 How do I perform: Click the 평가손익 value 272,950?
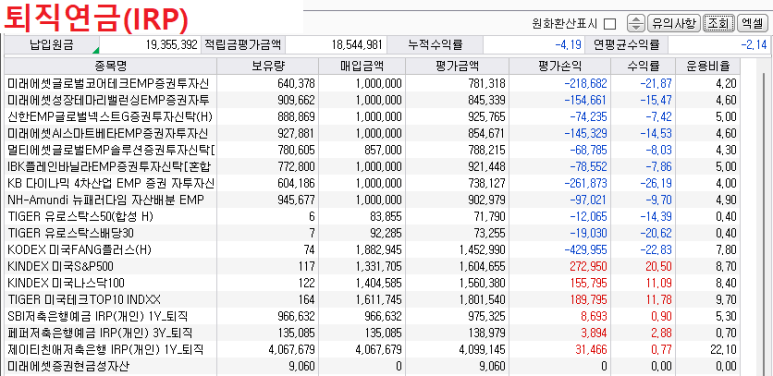click(589, 267)
